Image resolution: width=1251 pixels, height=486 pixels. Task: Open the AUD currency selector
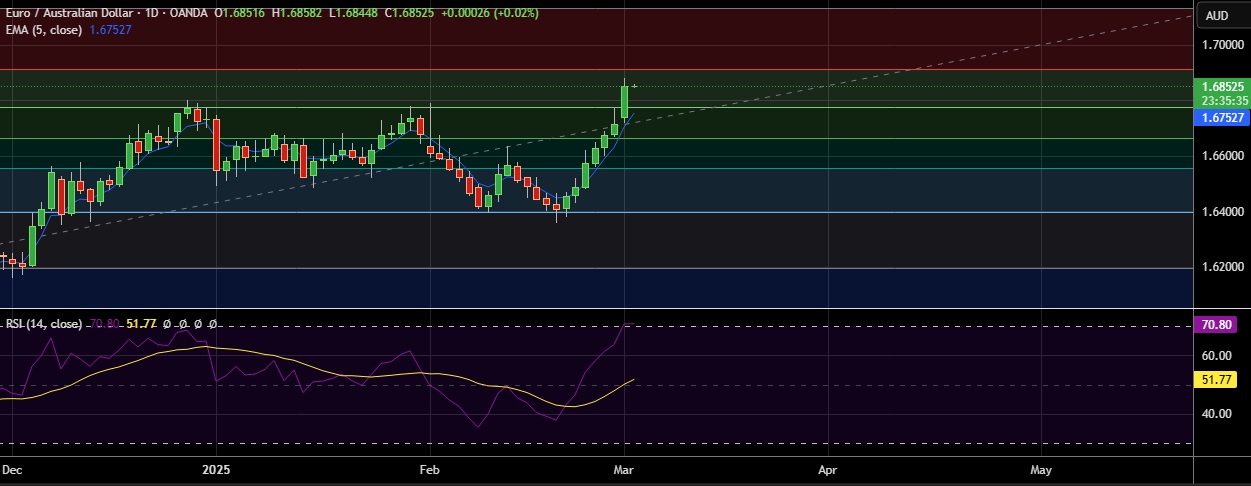(1217, 15)
